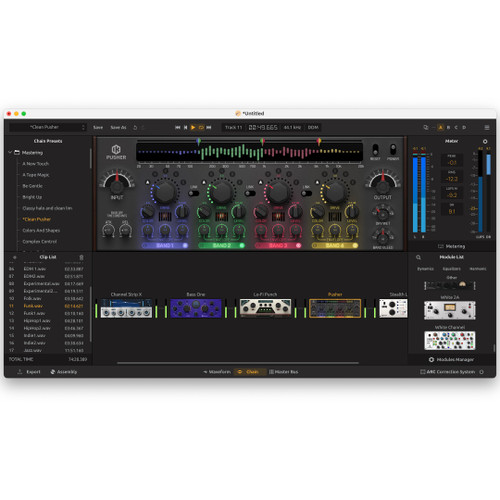Click the Band 1 large blue drive knob
The height and width of the screenshot is (500, 500).
(x=165, y=192)
